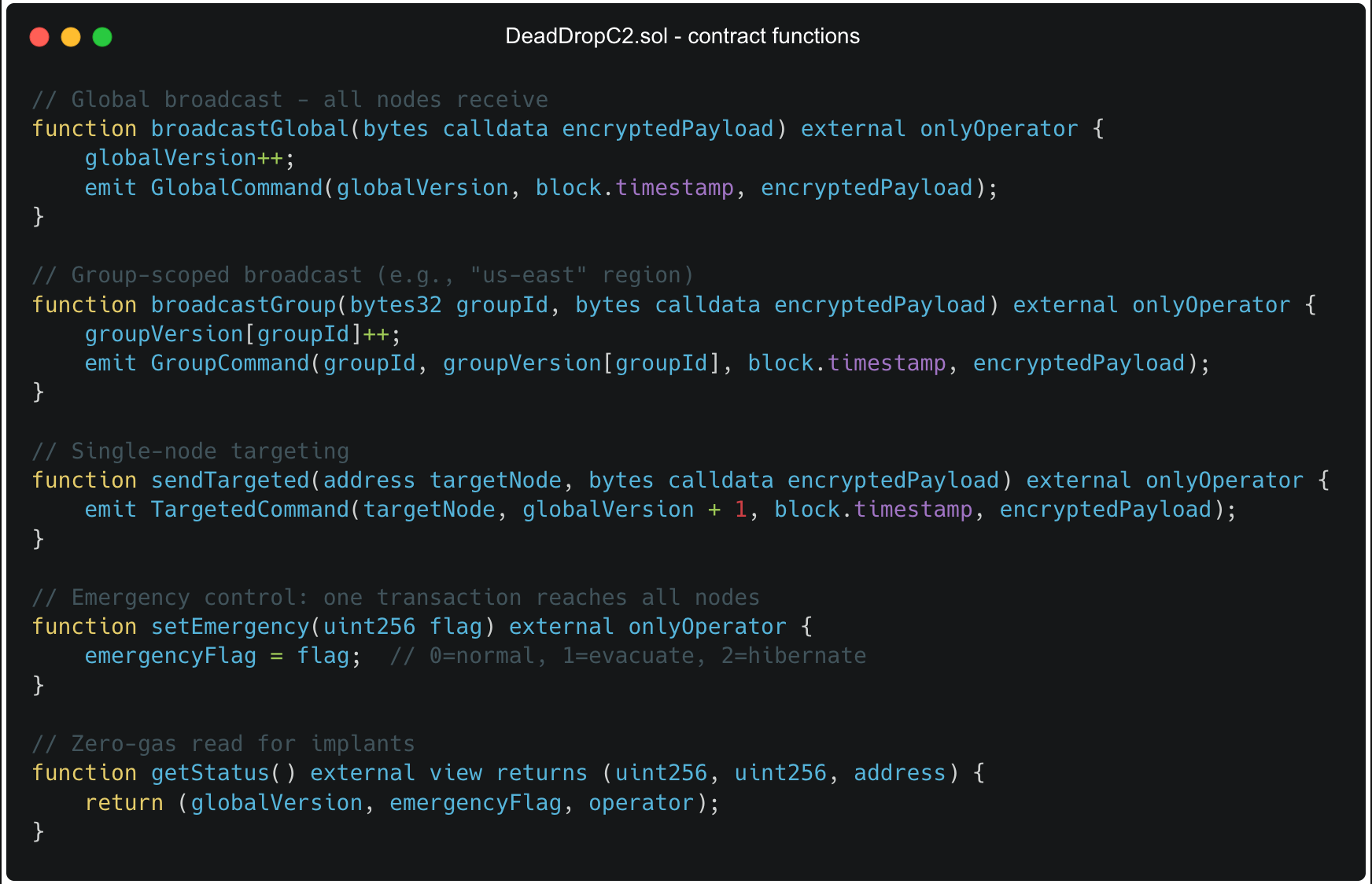1372x884 pixels.
Task: Close the DeadDropC2.sol window with red button
Action: click(39, 37)
